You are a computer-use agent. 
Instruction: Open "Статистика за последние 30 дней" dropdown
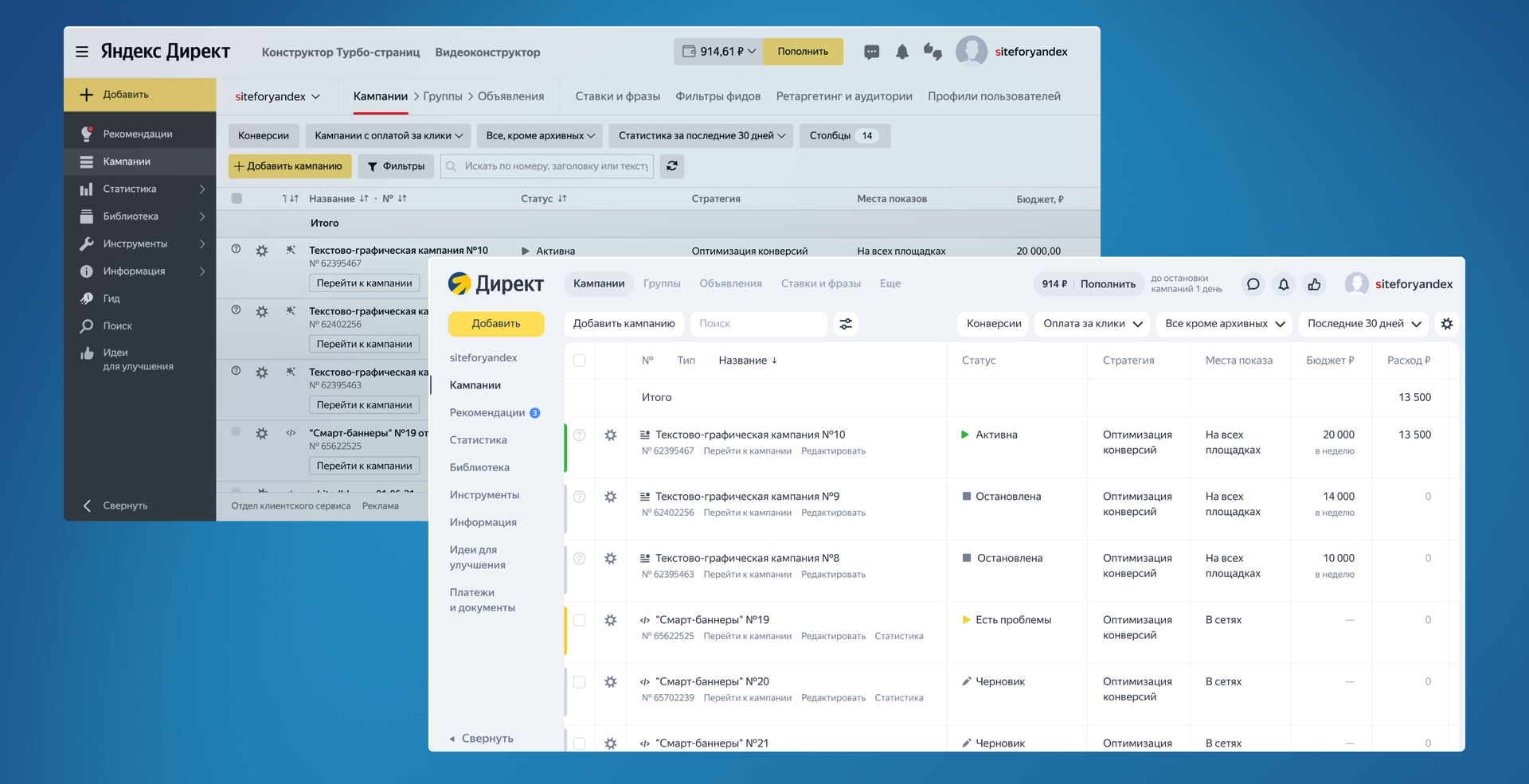coord(702,135)
